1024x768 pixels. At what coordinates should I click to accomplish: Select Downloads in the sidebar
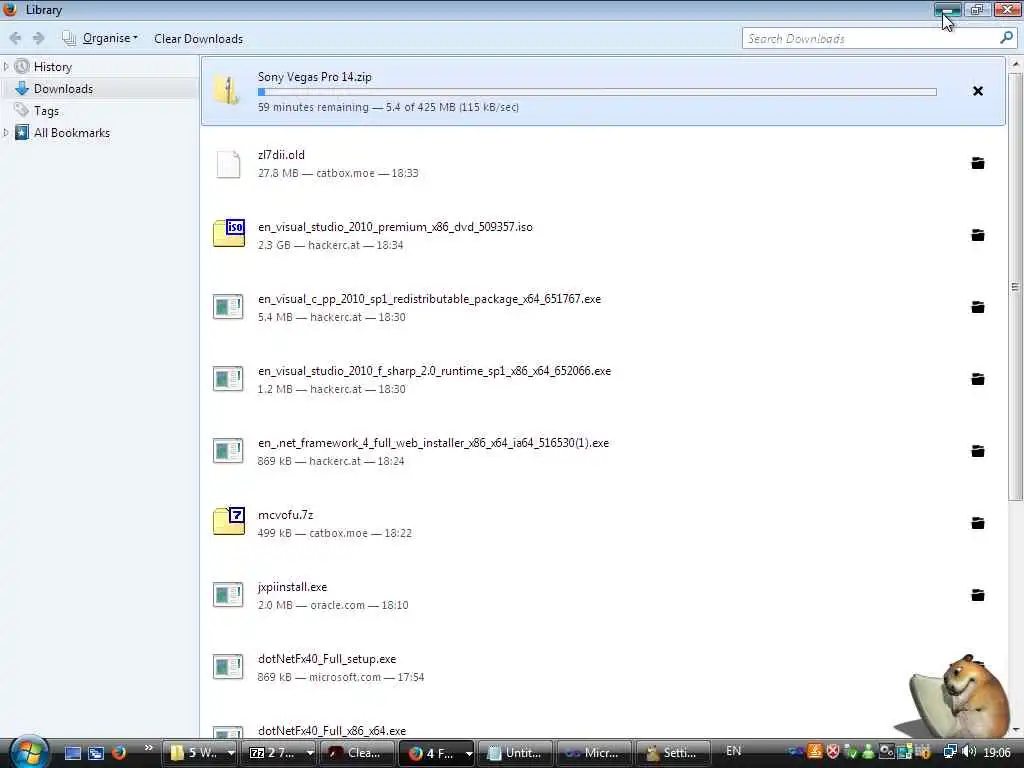pos(63,89)
